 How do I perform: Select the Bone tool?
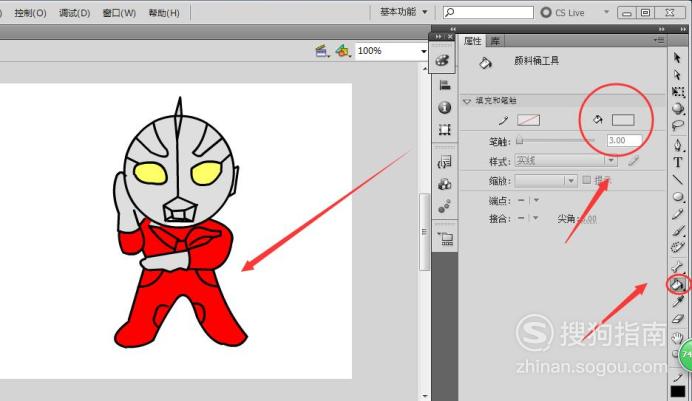pos(678,266)
